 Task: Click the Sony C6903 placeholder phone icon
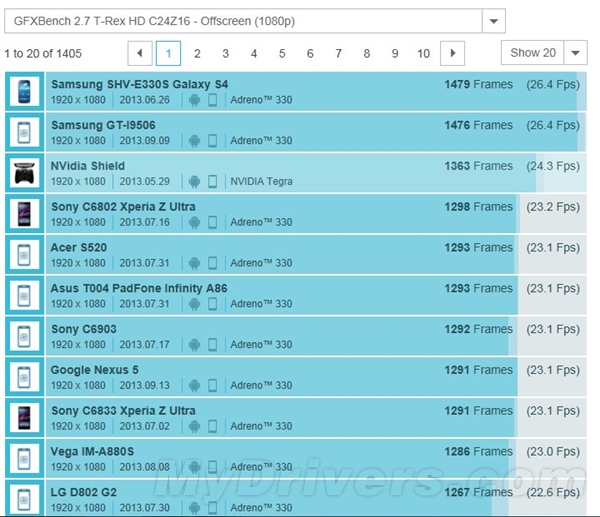(x=24, y=336)
